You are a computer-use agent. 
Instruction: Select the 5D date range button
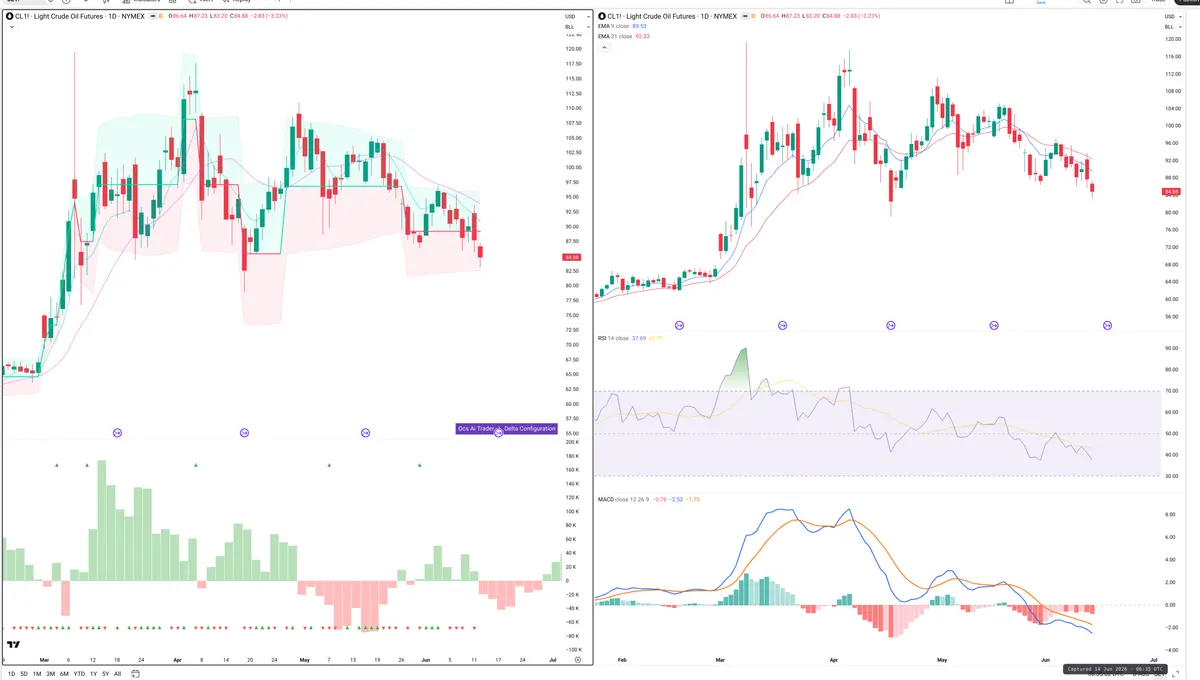[24, 674]
